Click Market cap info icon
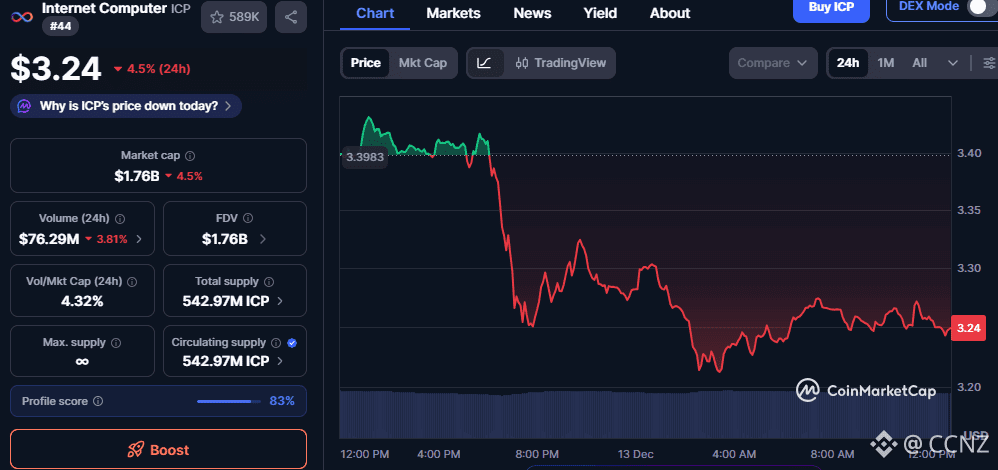Viewport: 998px width, 470px height. click(190, 156)
